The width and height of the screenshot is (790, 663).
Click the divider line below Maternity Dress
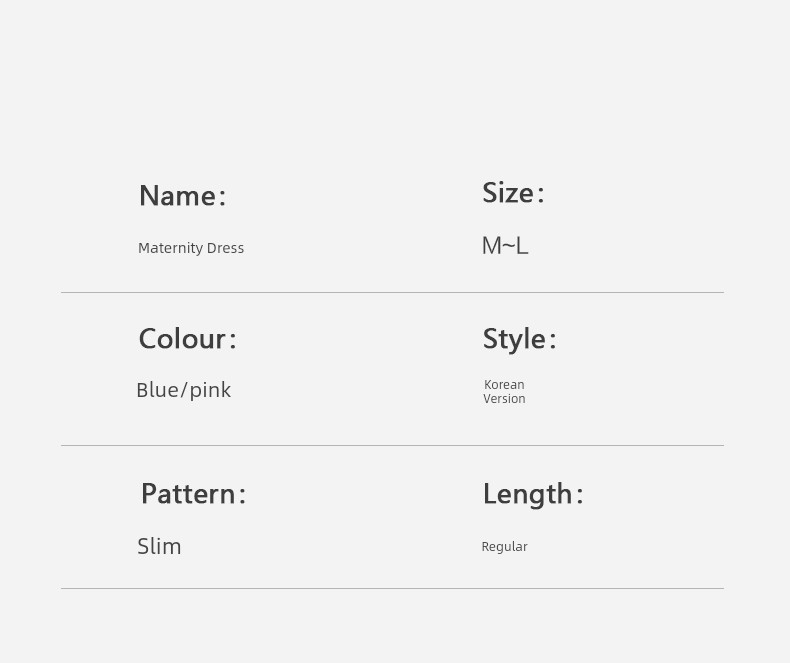pyautogui.click(x=392, y=292)
